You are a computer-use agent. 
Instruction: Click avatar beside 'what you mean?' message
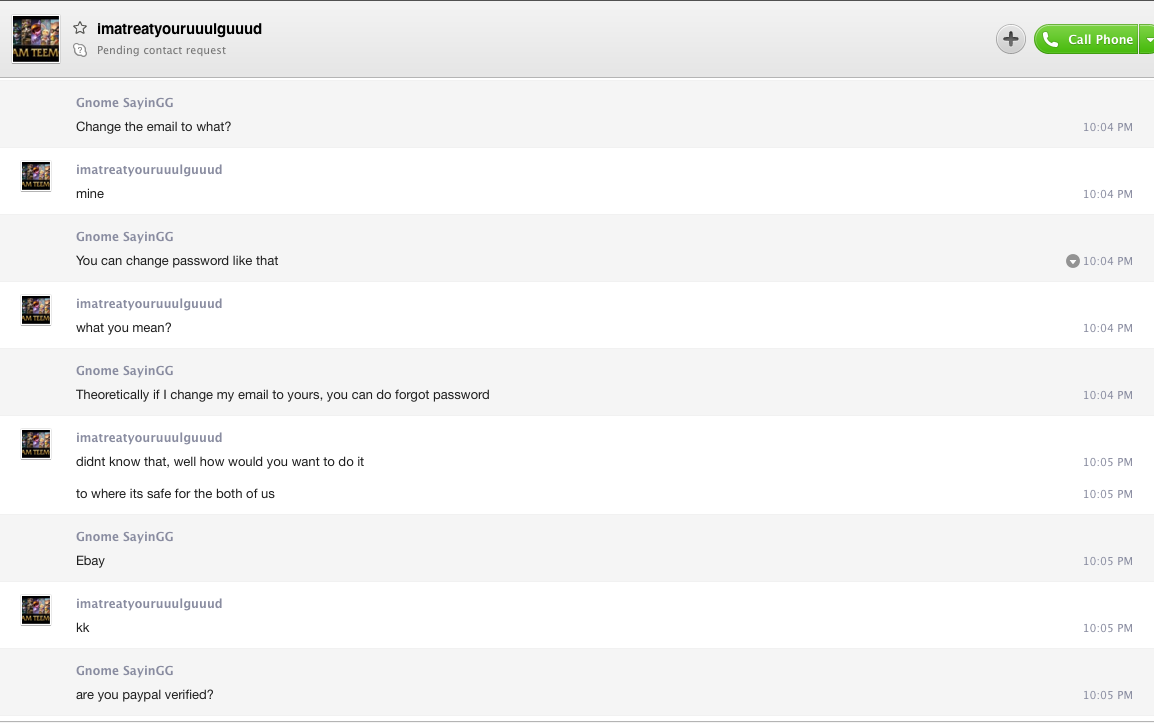click(x=36, y=310)
